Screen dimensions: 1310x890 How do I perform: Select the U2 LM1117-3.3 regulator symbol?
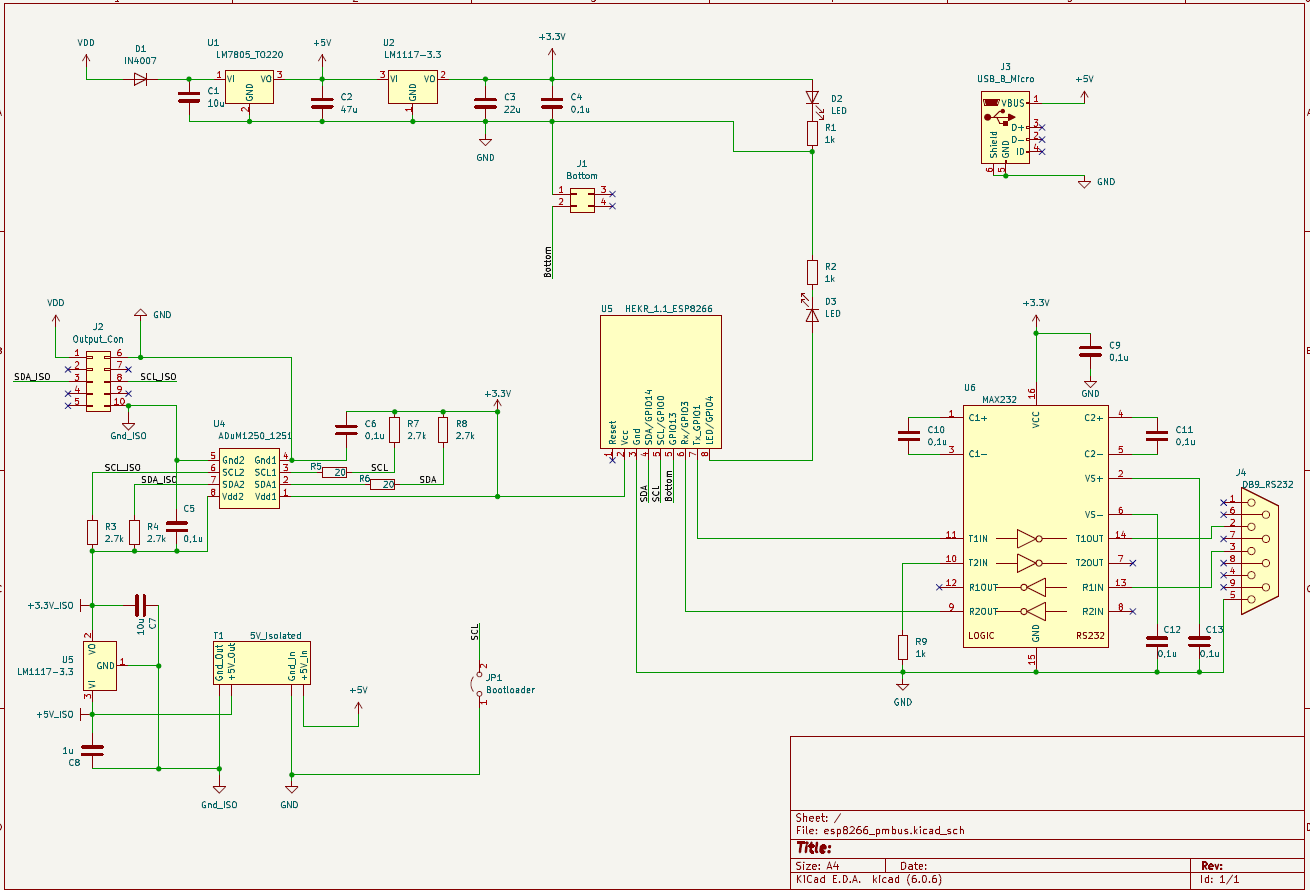pyautogui.click(x=413, y=87)
